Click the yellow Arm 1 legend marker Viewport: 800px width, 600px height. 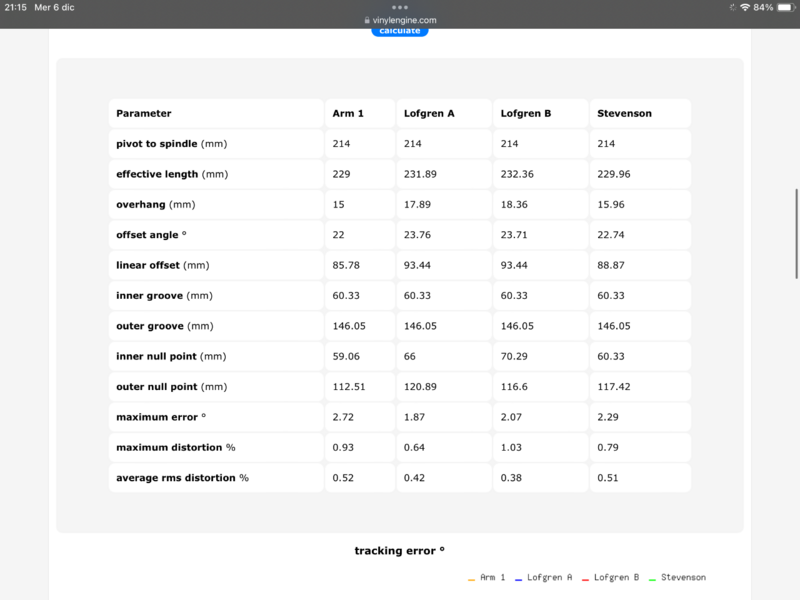click(x=471, y=578)
